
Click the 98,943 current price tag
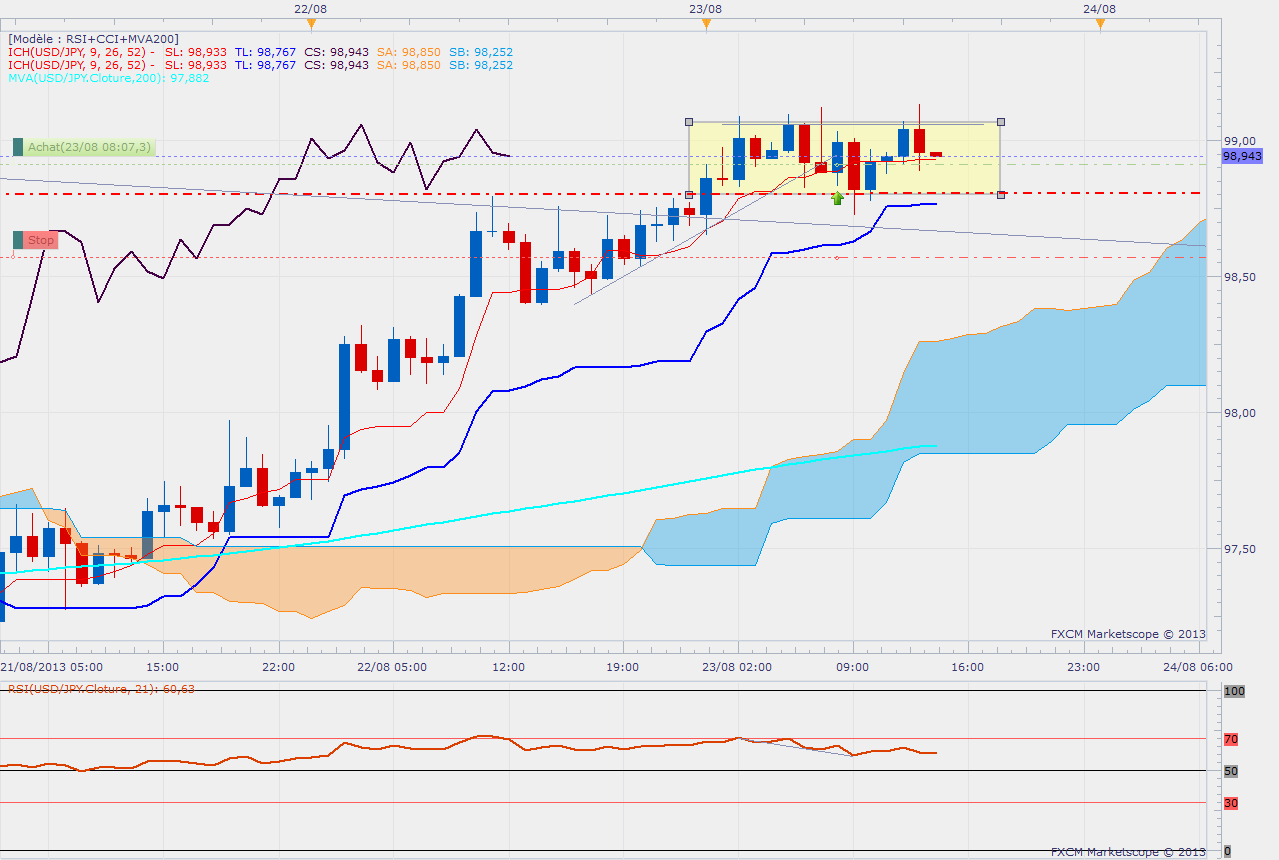[1242, 156]
